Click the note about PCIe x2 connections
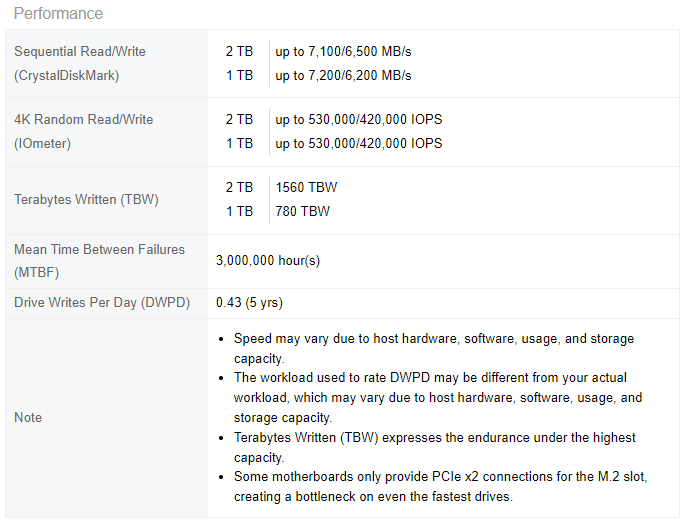The width and height of the screenshot is (689, 527). pos(440,486)
